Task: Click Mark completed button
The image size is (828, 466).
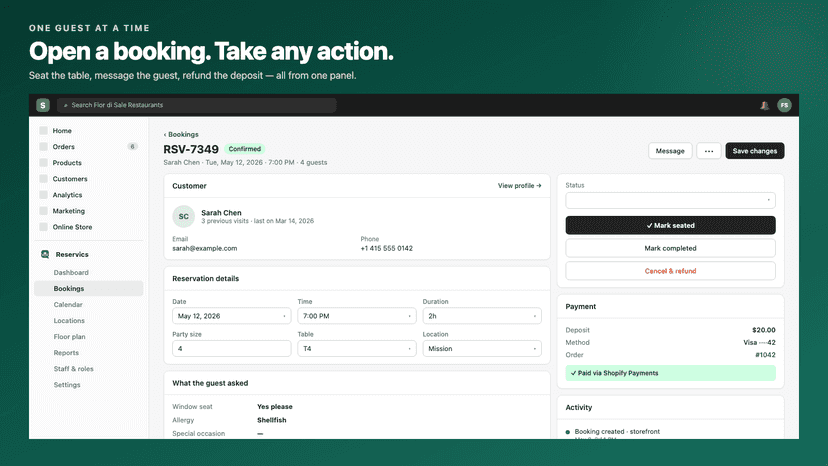Action: (x=670, y=248)
